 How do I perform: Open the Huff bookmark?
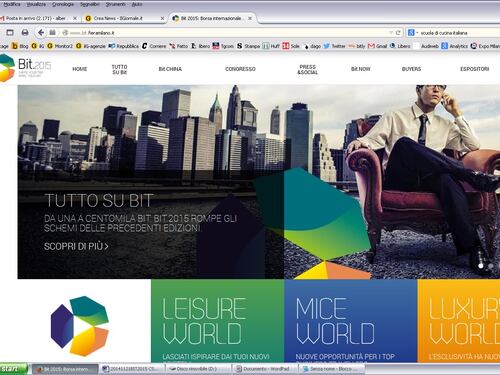click(x=271, y=46)
